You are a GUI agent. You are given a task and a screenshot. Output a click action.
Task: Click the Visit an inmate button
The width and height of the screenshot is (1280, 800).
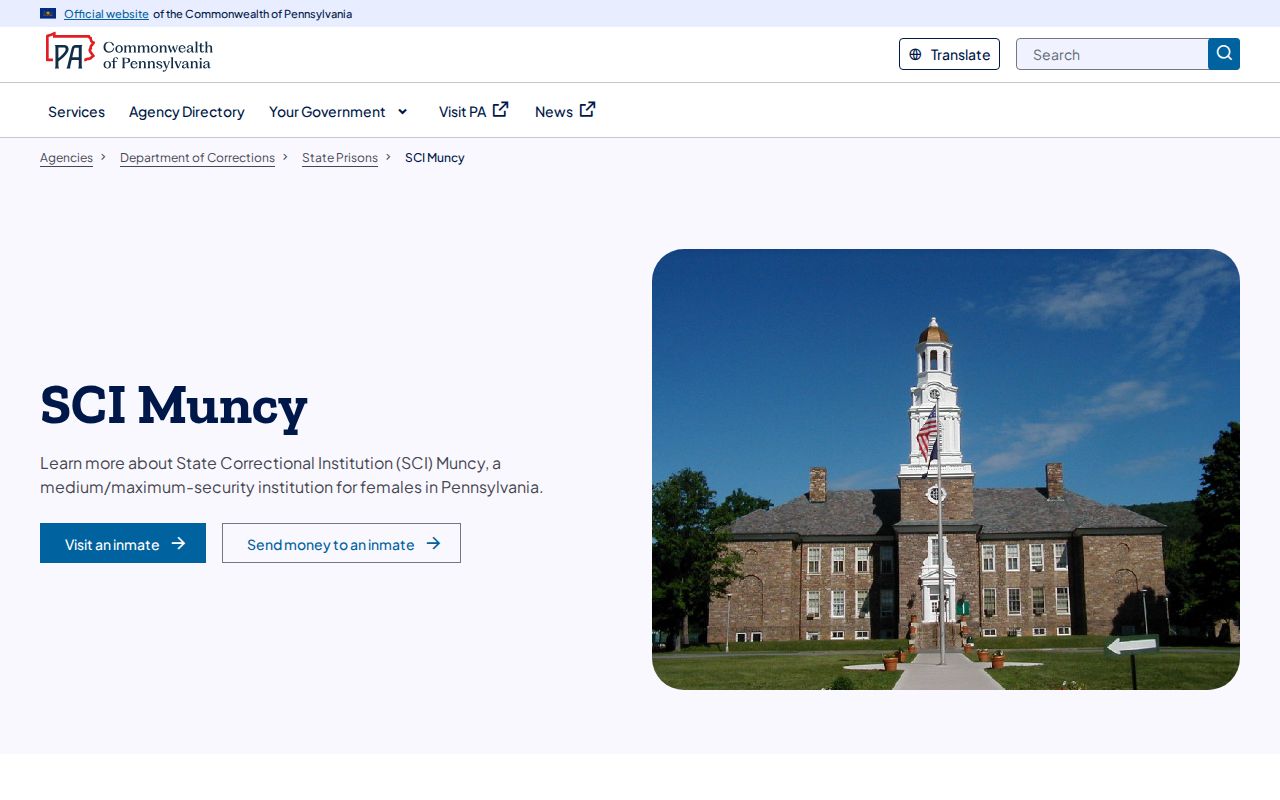tap(123, 543)
